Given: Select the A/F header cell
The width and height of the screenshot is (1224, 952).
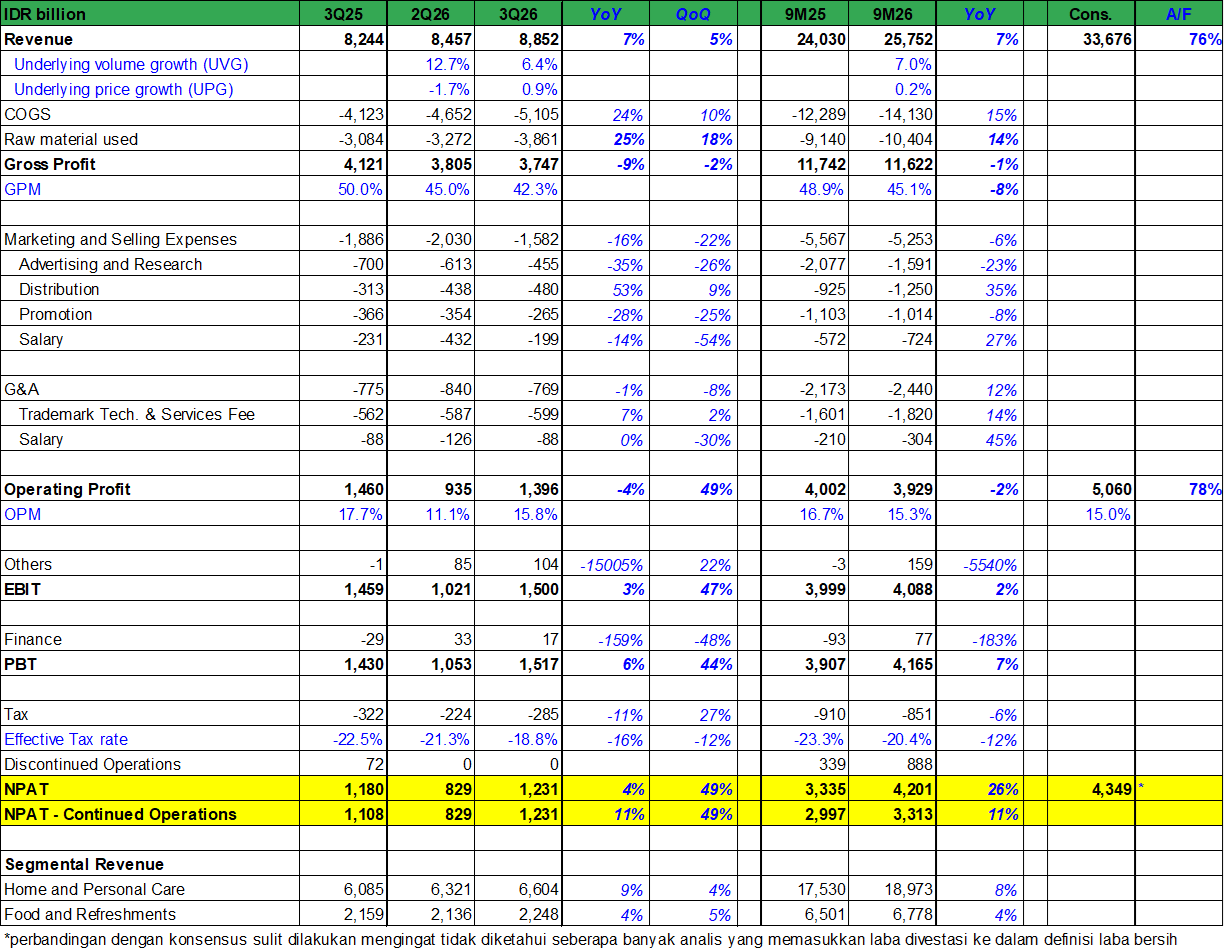Looking at the screenshot, I should [1179, 14].
